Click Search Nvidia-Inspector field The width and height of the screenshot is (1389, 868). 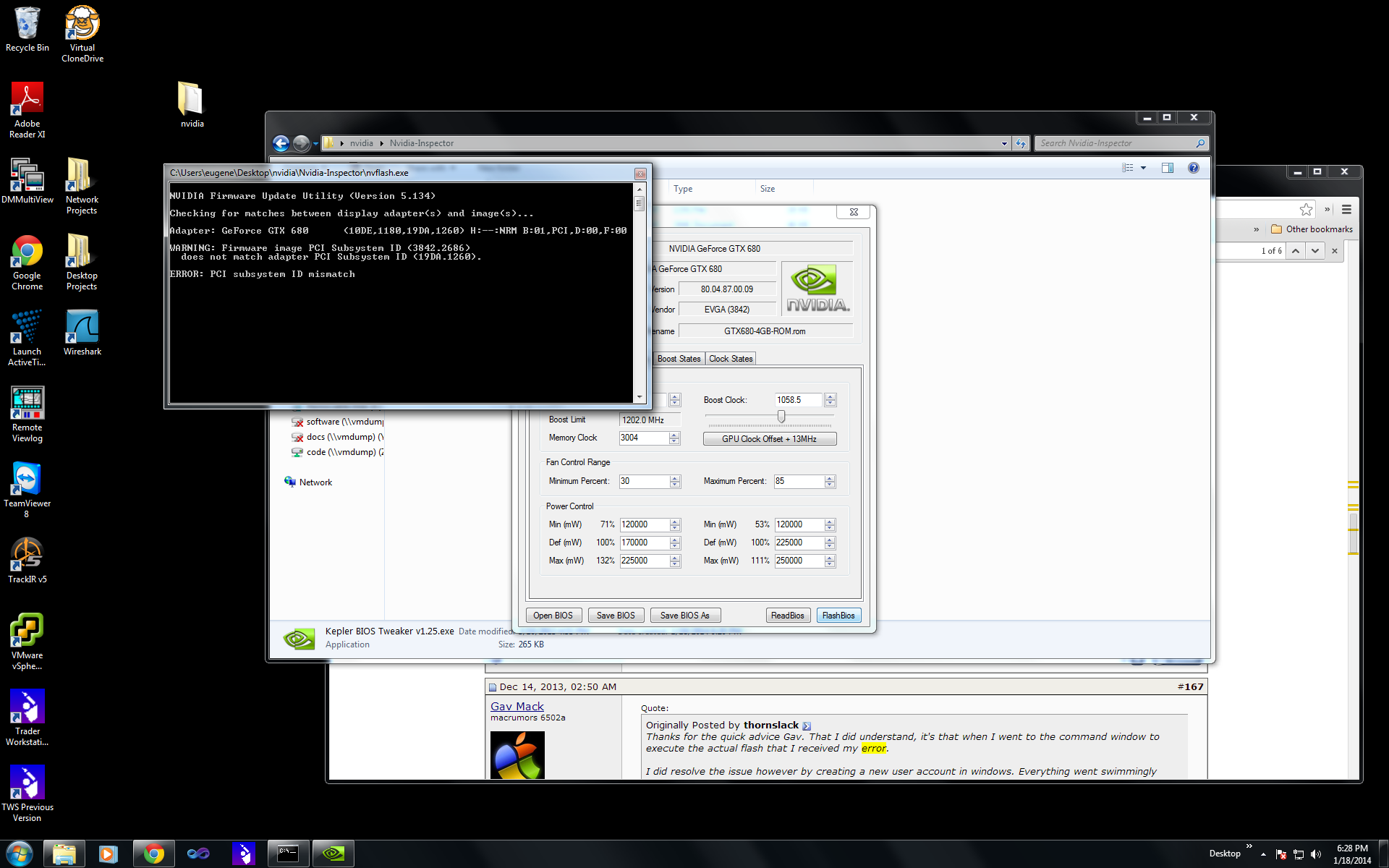coord(1116,143)
